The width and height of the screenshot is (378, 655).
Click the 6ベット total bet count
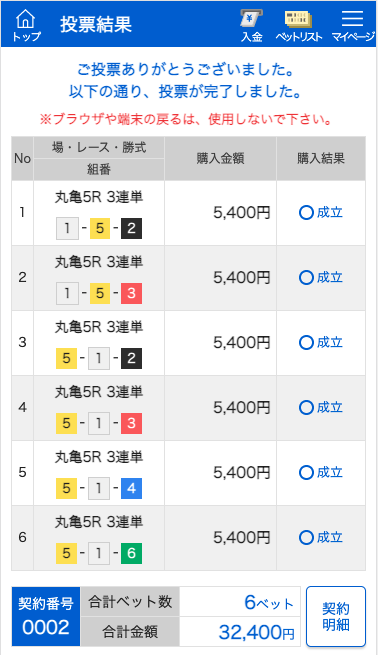coord(269,602)
